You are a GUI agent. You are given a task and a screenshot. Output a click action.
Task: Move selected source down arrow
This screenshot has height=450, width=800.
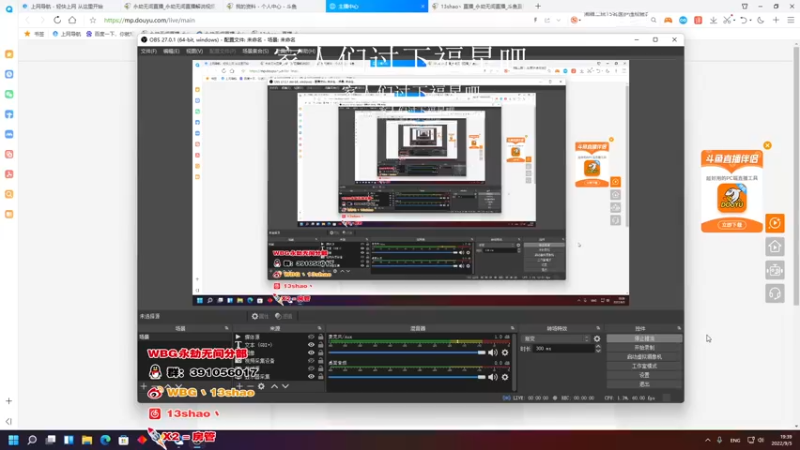285,386
